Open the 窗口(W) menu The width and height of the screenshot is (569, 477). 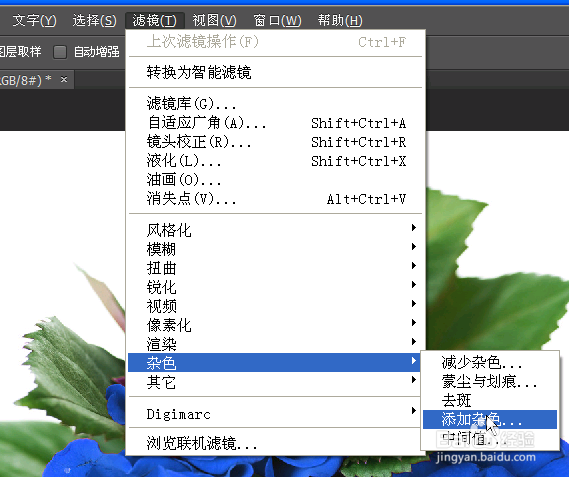coord(277,20)
